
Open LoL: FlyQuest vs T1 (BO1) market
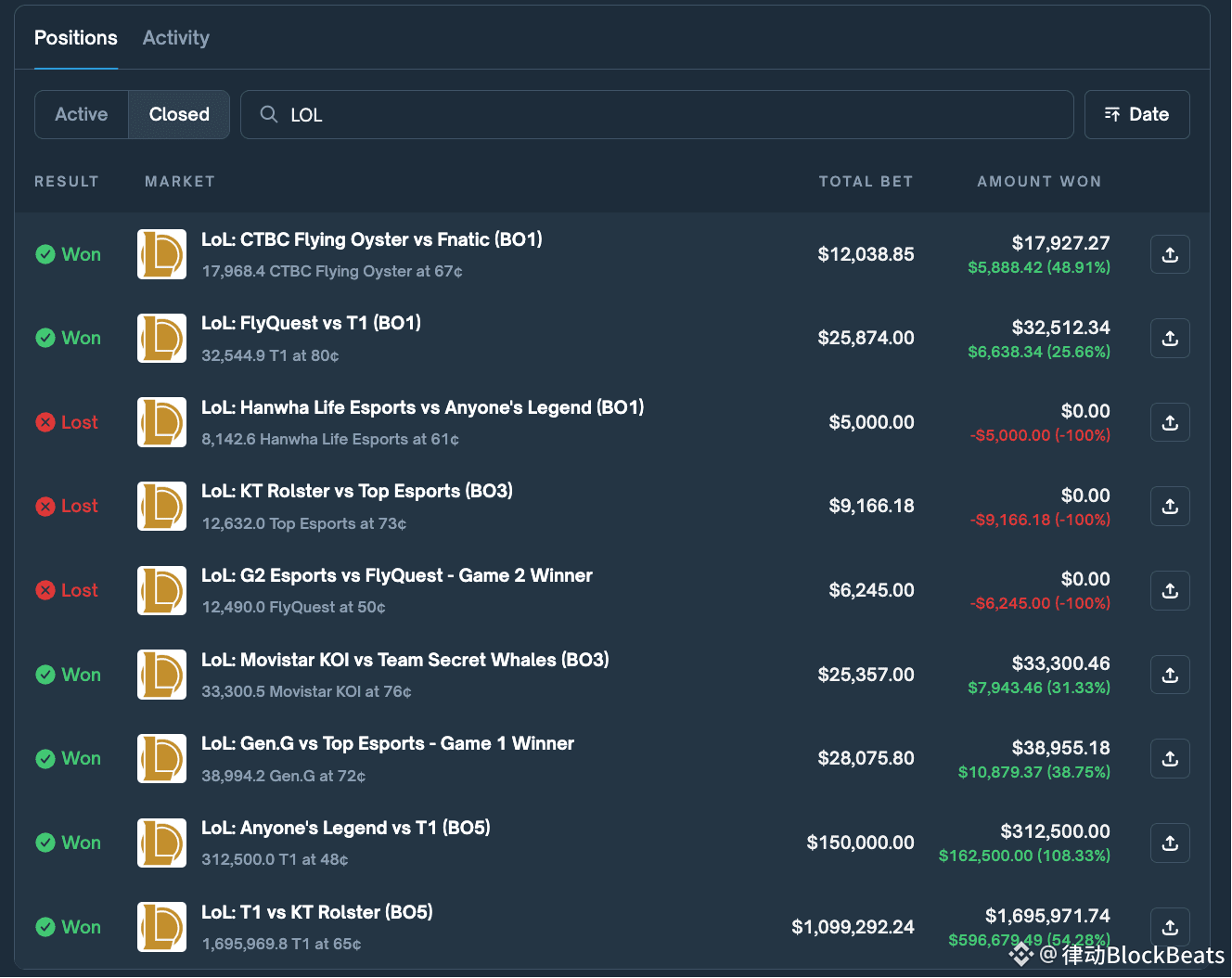[311, 323]
